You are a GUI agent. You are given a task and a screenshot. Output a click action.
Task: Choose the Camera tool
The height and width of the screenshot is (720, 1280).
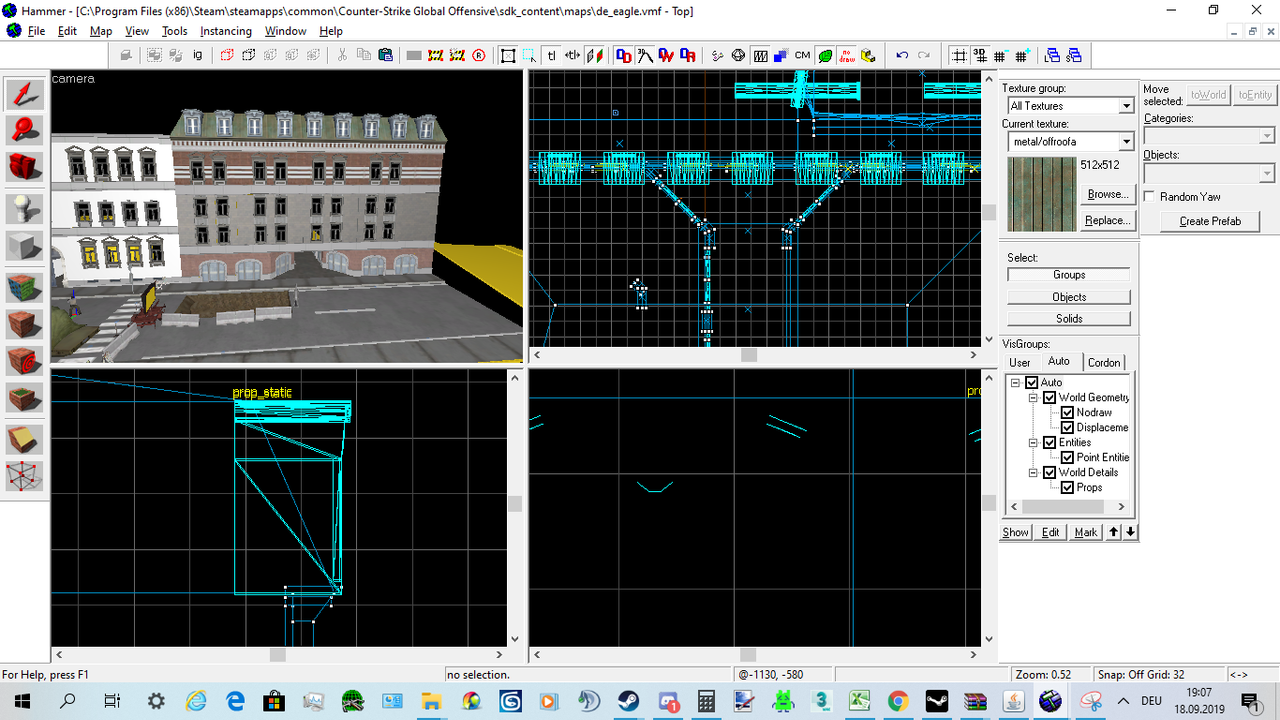click(25, 166)
